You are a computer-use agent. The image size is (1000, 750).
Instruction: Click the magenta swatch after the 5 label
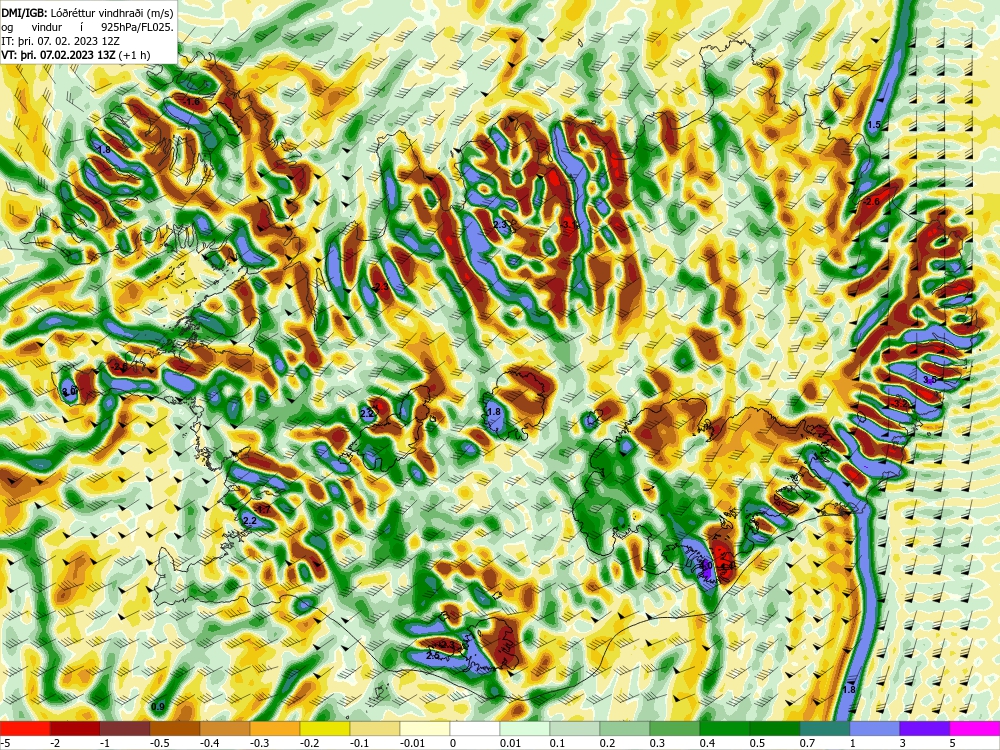tap(975, 728)
